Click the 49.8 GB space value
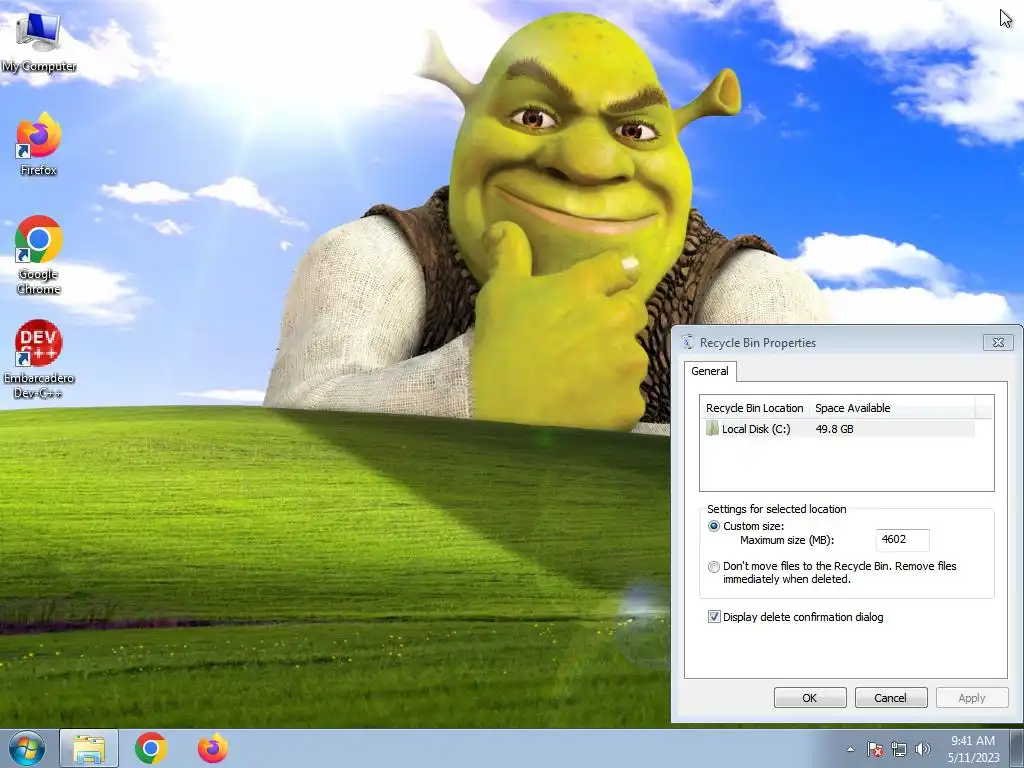The image size is (1024, 768). (834, 429)
